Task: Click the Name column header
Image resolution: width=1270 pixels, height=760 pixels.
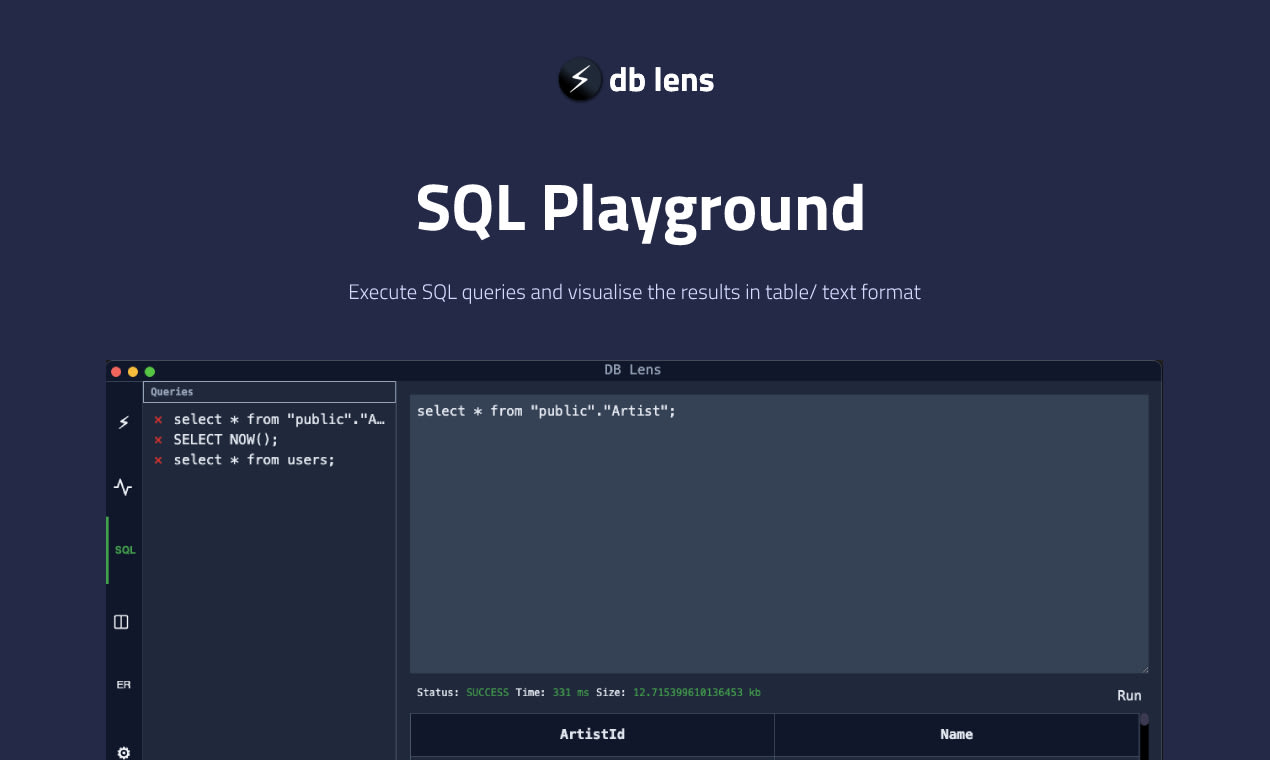Action: pyautogui.click(x=956, y=734)
